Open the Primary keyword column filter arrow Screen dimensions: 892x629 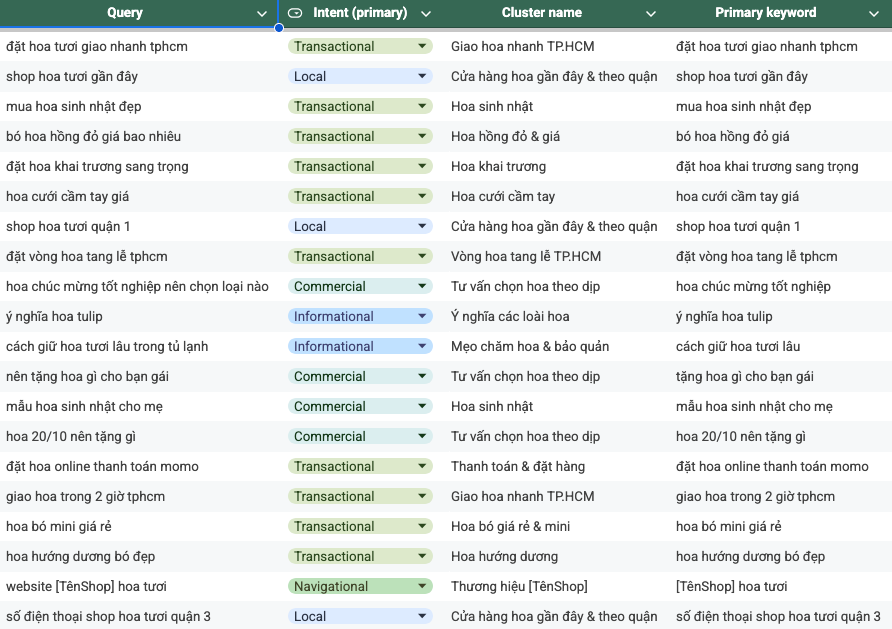click(x=874, y=14)
